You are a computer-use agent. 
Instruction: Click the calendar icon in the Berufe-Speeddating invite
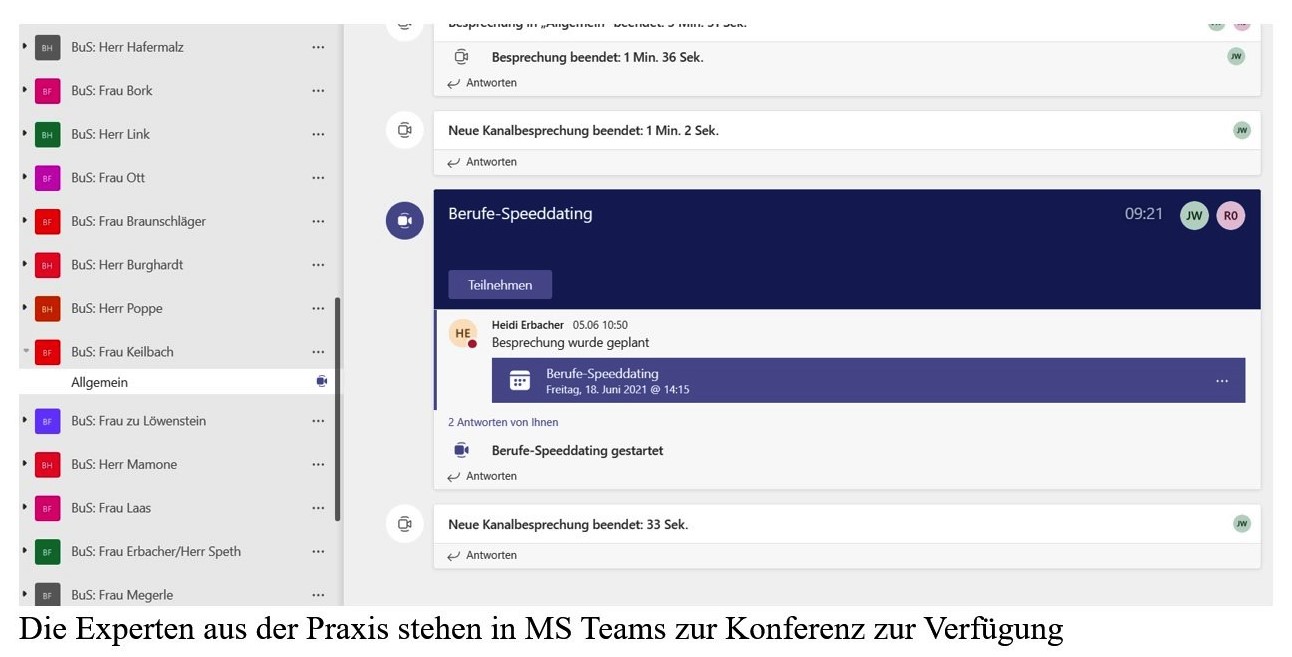click(520, 380)
